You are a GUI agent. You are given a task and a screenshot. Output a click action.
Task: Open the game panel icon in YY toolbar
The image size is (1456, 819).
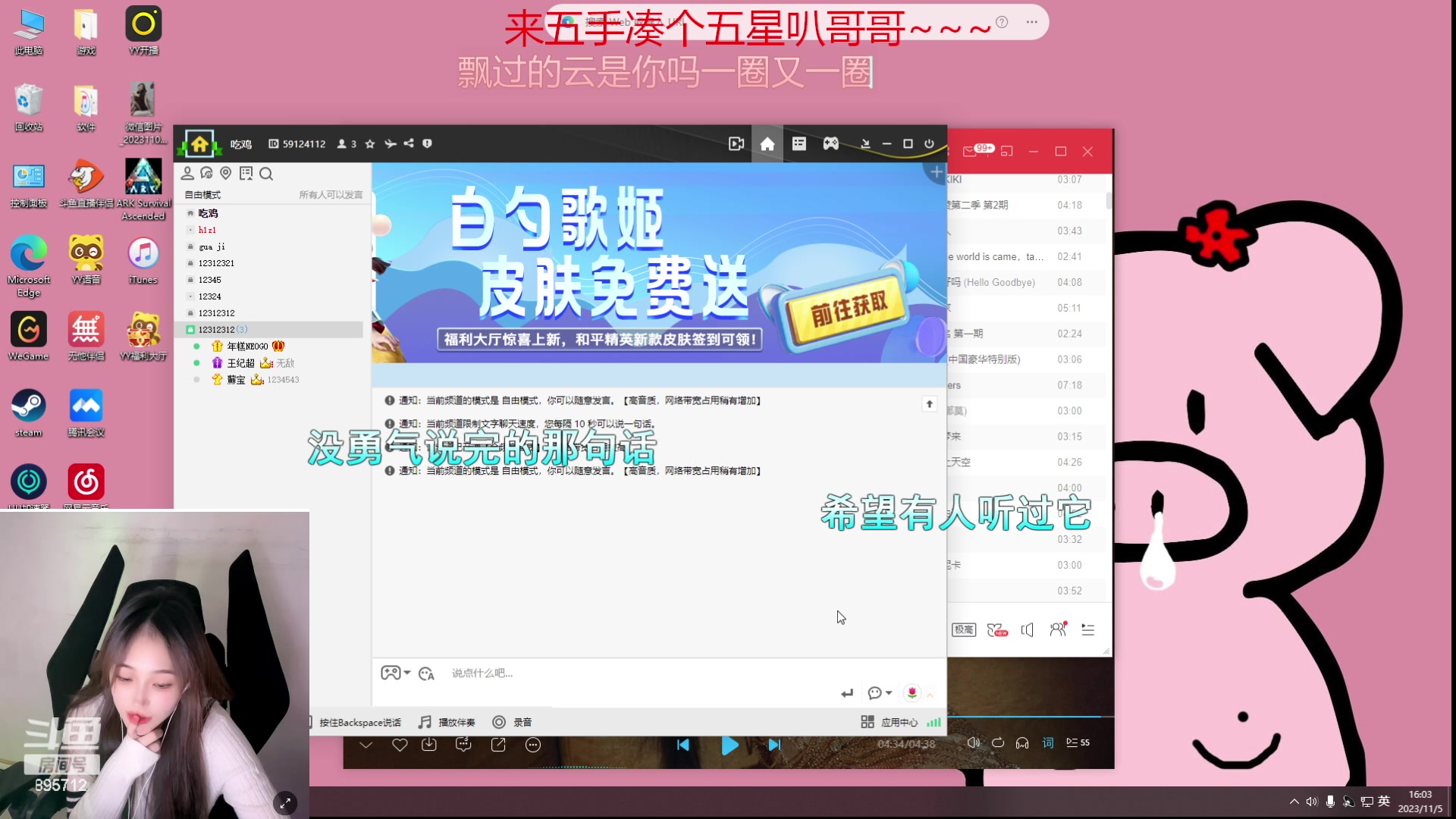point(831,143)
